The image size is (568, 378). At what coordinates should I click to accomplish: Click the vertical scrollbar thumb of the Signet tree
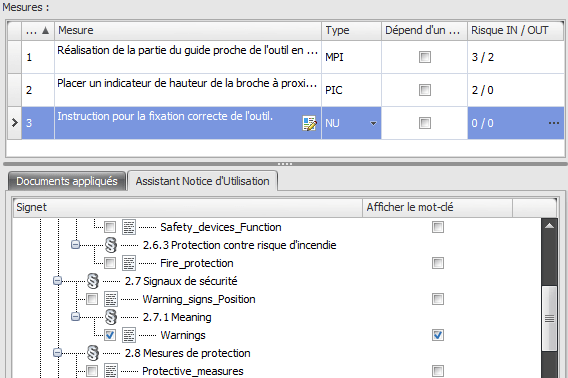point(549,319)
